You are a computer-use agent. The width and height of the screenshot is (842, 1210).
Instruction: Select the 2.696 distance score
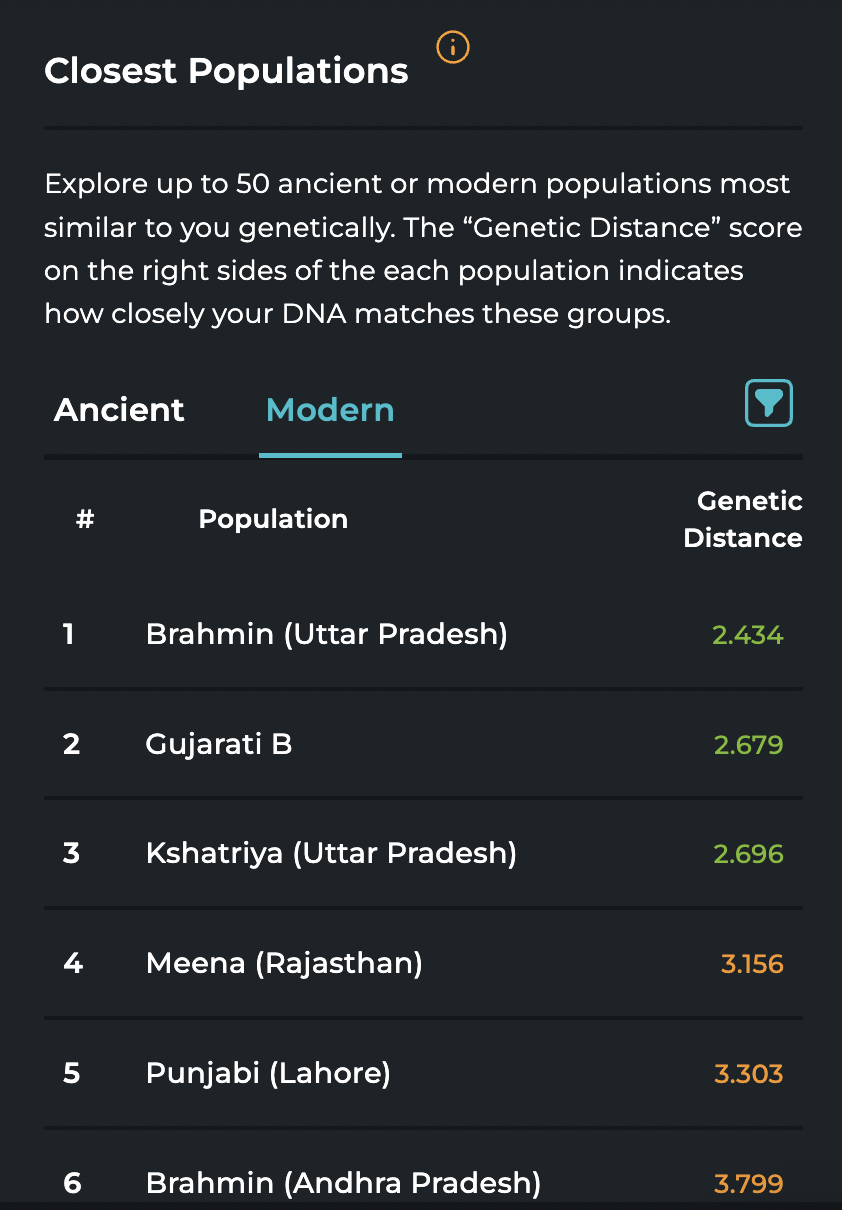pyautogui.click(x=748, y=855)
